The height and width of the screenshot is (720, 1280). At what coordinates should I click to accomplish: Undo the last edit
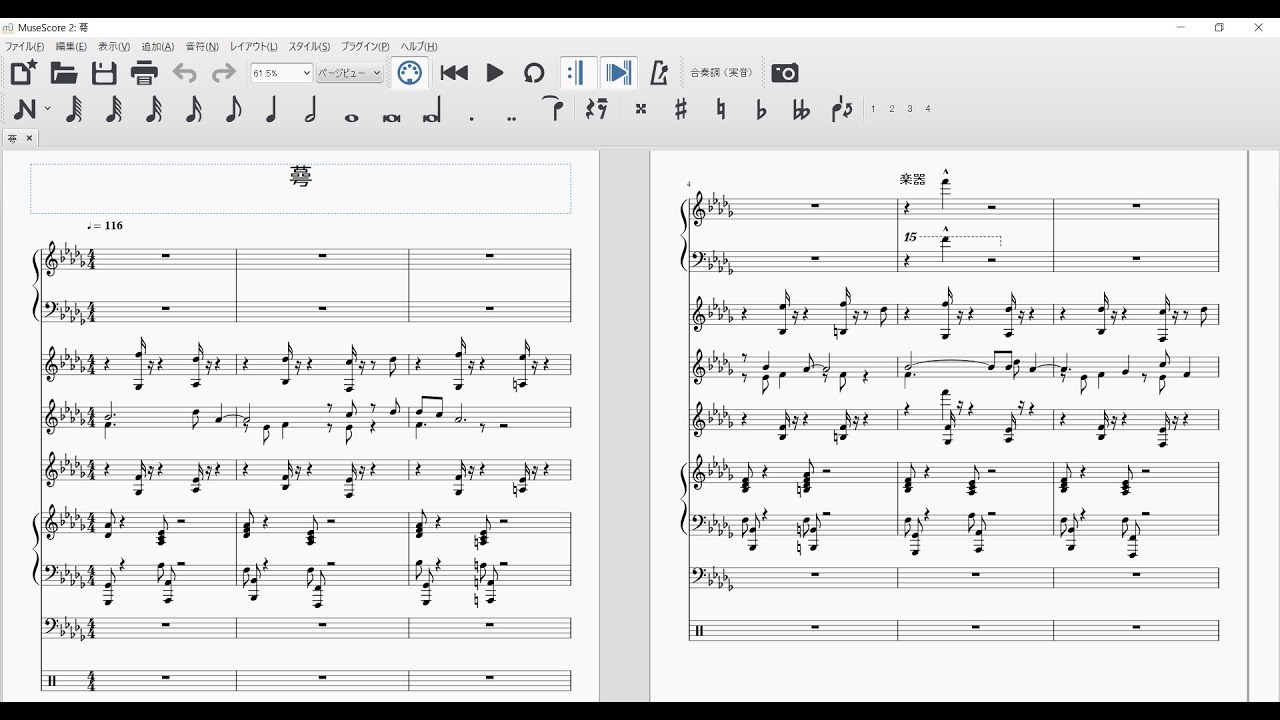184,72
